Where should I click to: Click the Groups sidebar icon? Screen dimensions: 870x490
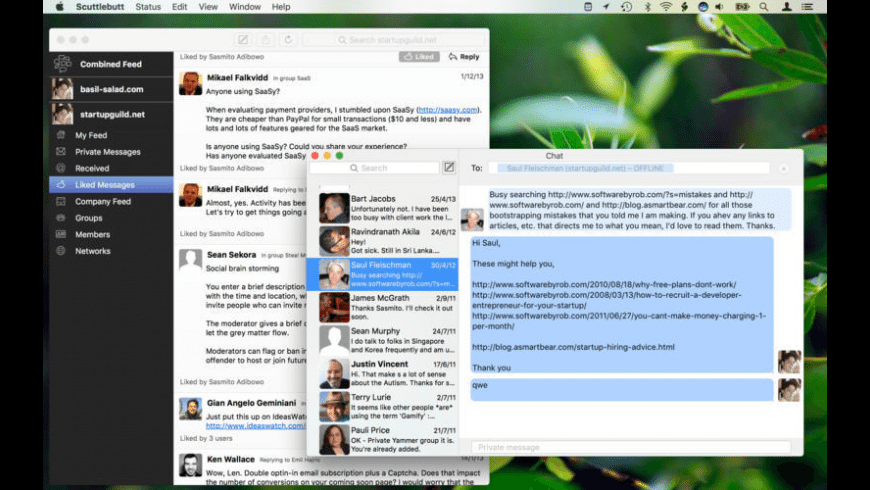(61, 218)
